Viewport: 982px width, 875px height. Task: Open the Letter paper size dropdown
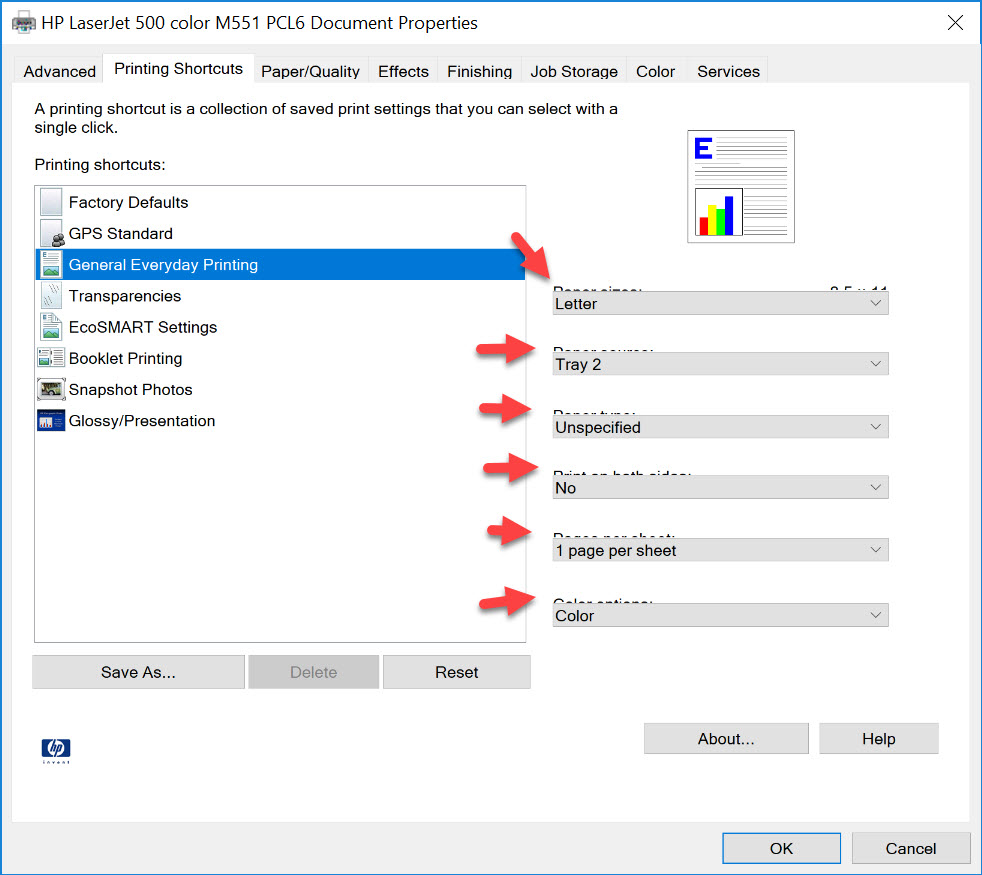pyautogui.click(x=720, y=303)
